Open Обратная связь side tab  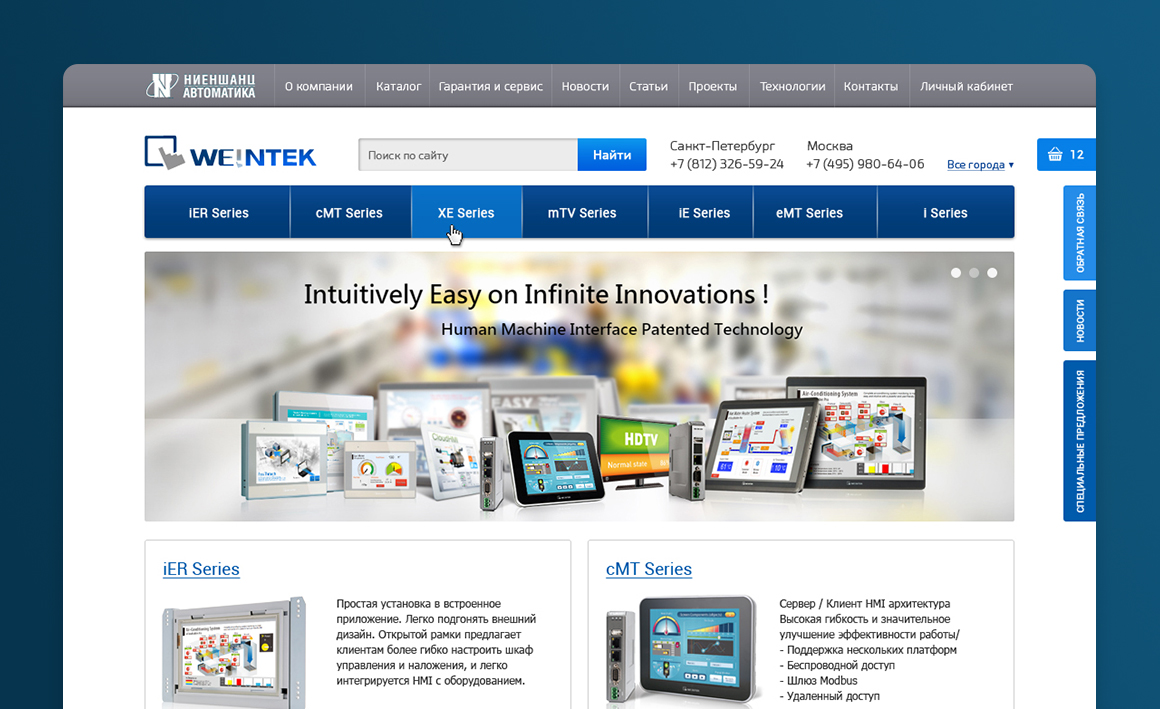pos(1079,233)
